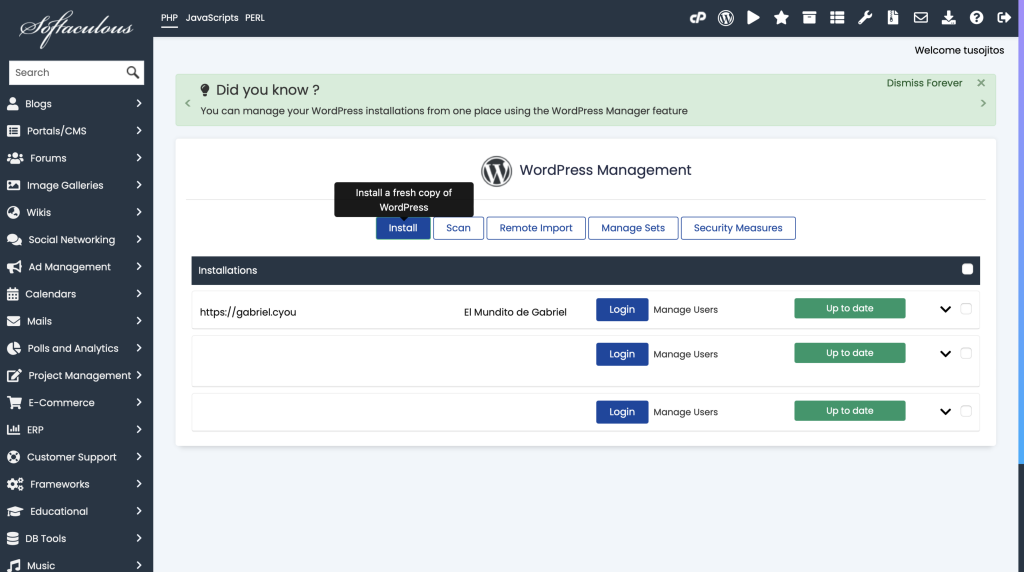Image resolution: width=1024 pixels, height=572 pixels.
Task: Click the Install button
Action: pos(403,228)
